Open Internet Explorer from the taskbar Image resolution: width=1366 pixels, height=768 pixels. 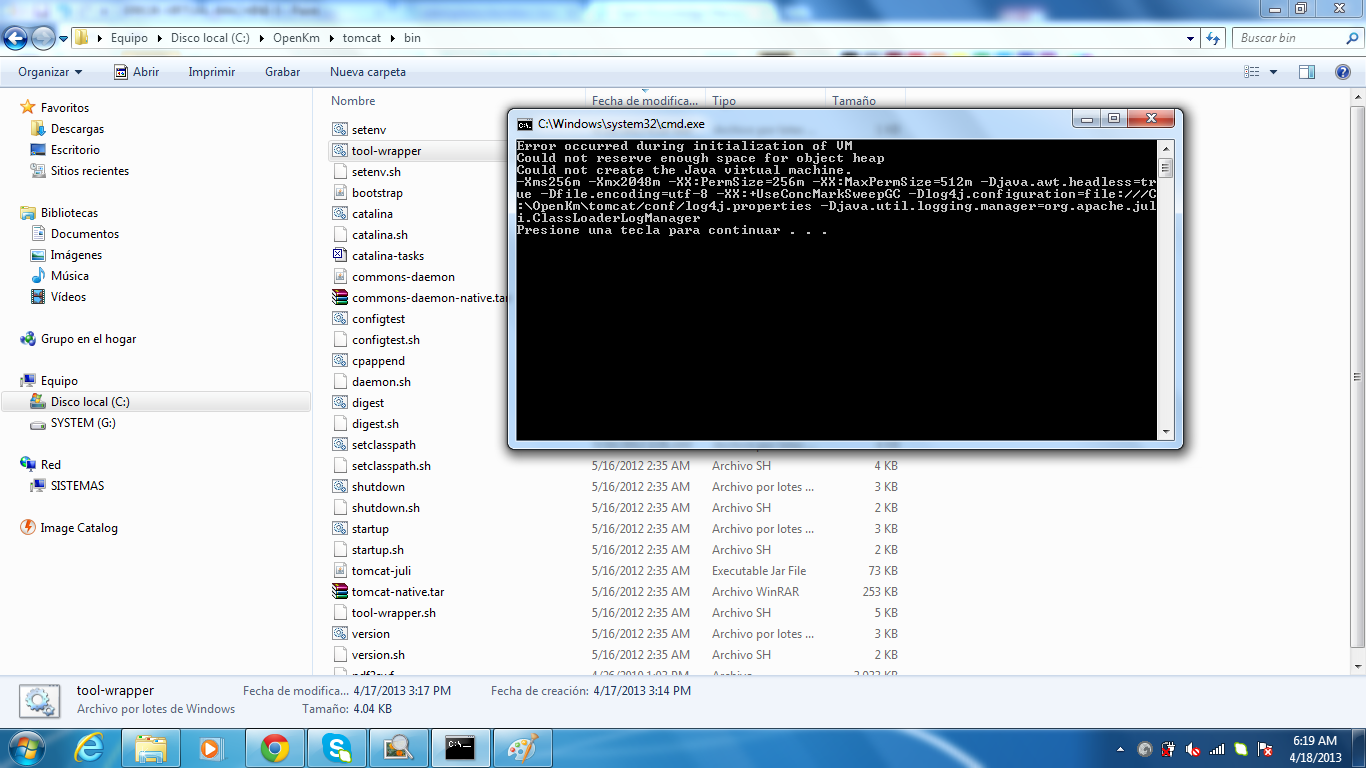[x=90, y=747]
